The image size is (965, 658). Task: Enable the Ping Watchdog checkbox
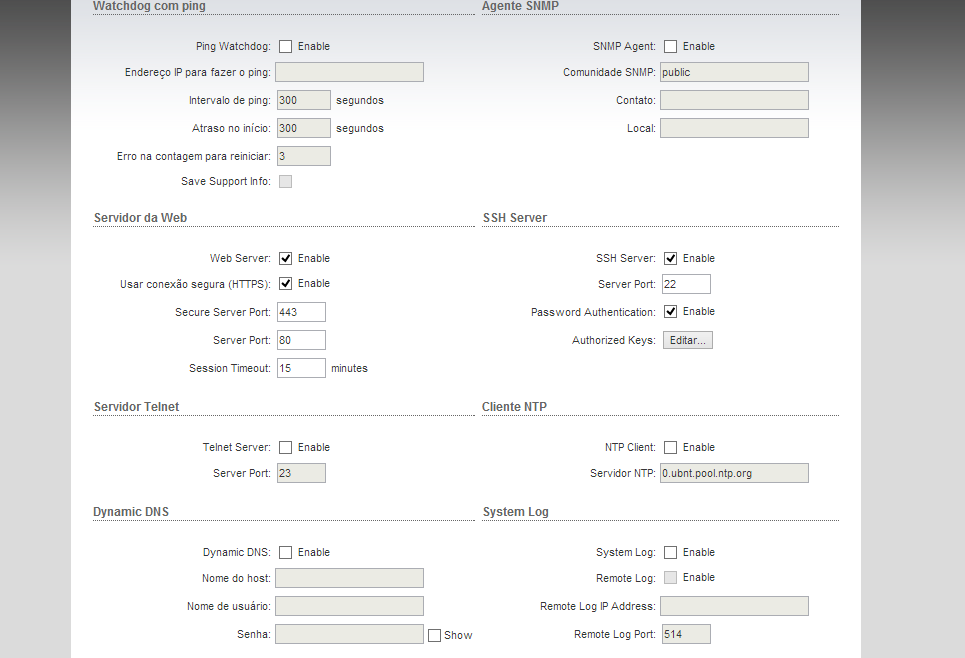[x=285, y=46]
